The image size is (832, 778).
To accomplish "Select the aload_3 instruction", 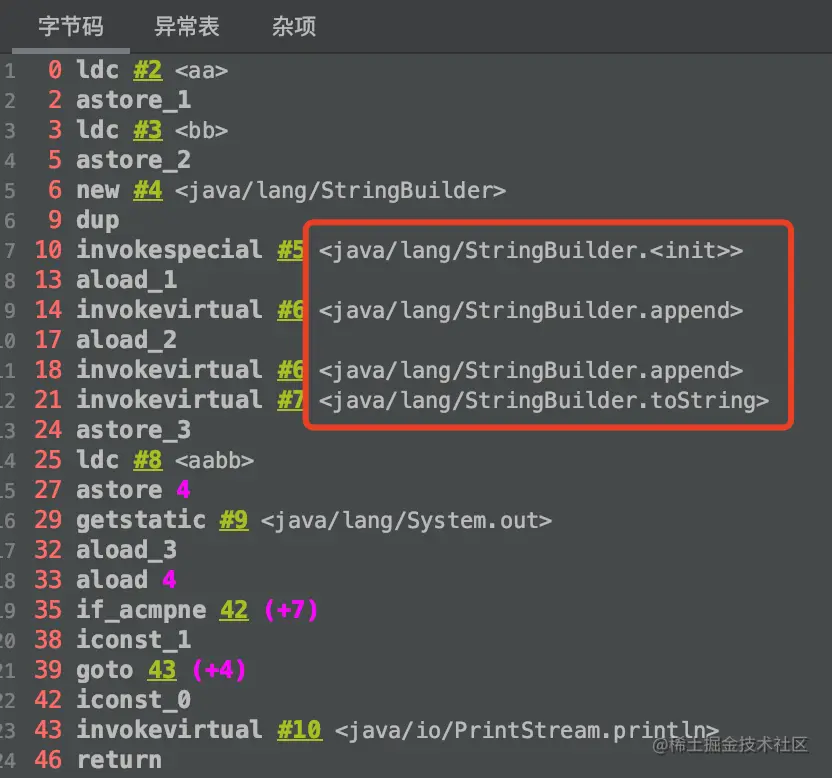I will coord(126,550).
